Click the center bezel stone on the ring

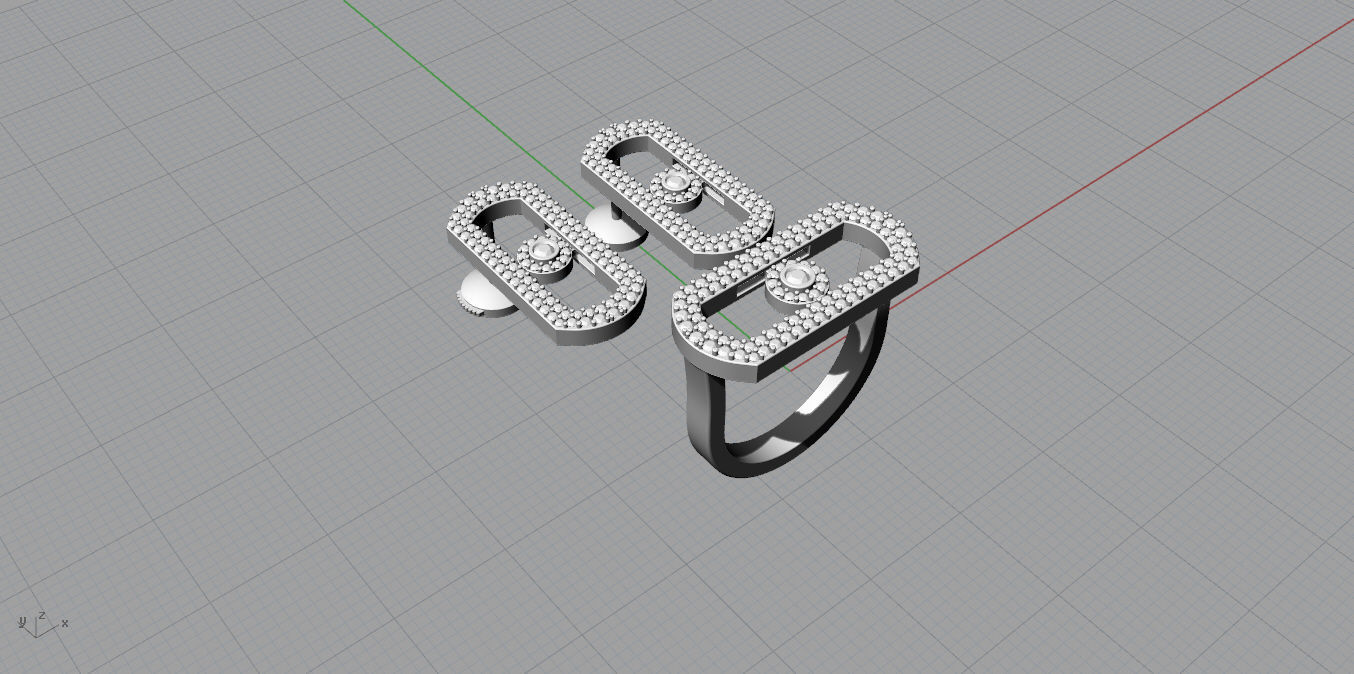796,278
